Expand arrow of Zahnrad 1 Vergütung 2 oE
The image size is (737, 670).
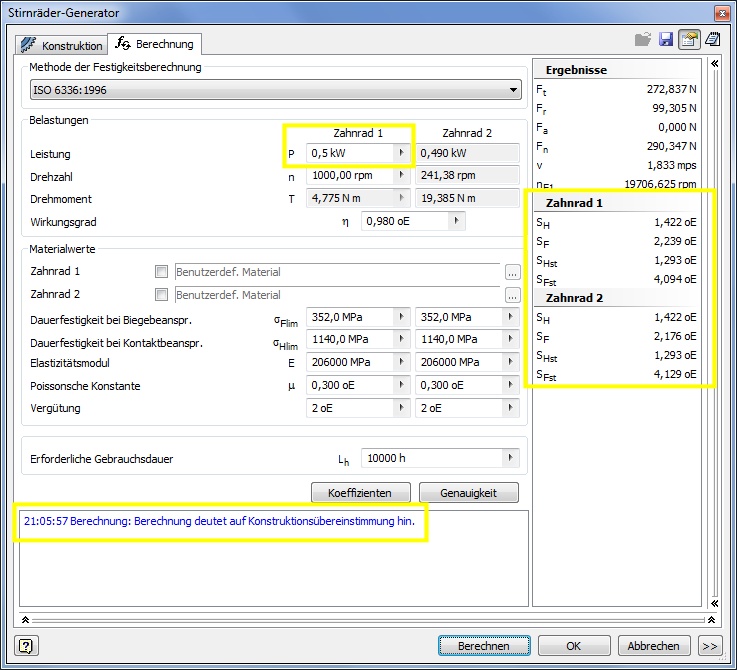pyautogui.click(x=401, y=408)
